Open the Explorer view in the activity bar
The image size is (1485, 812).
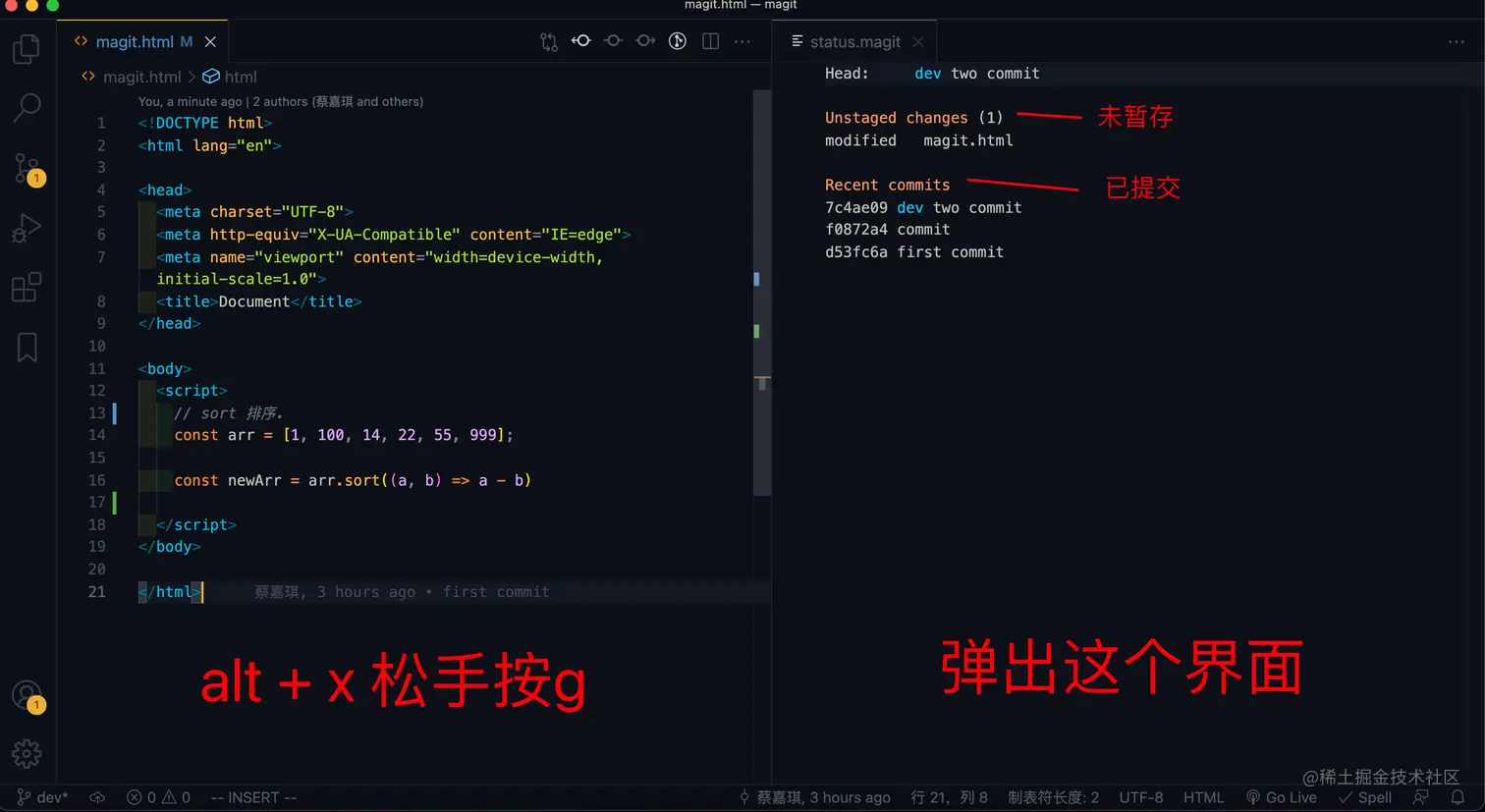coord(27,48)
